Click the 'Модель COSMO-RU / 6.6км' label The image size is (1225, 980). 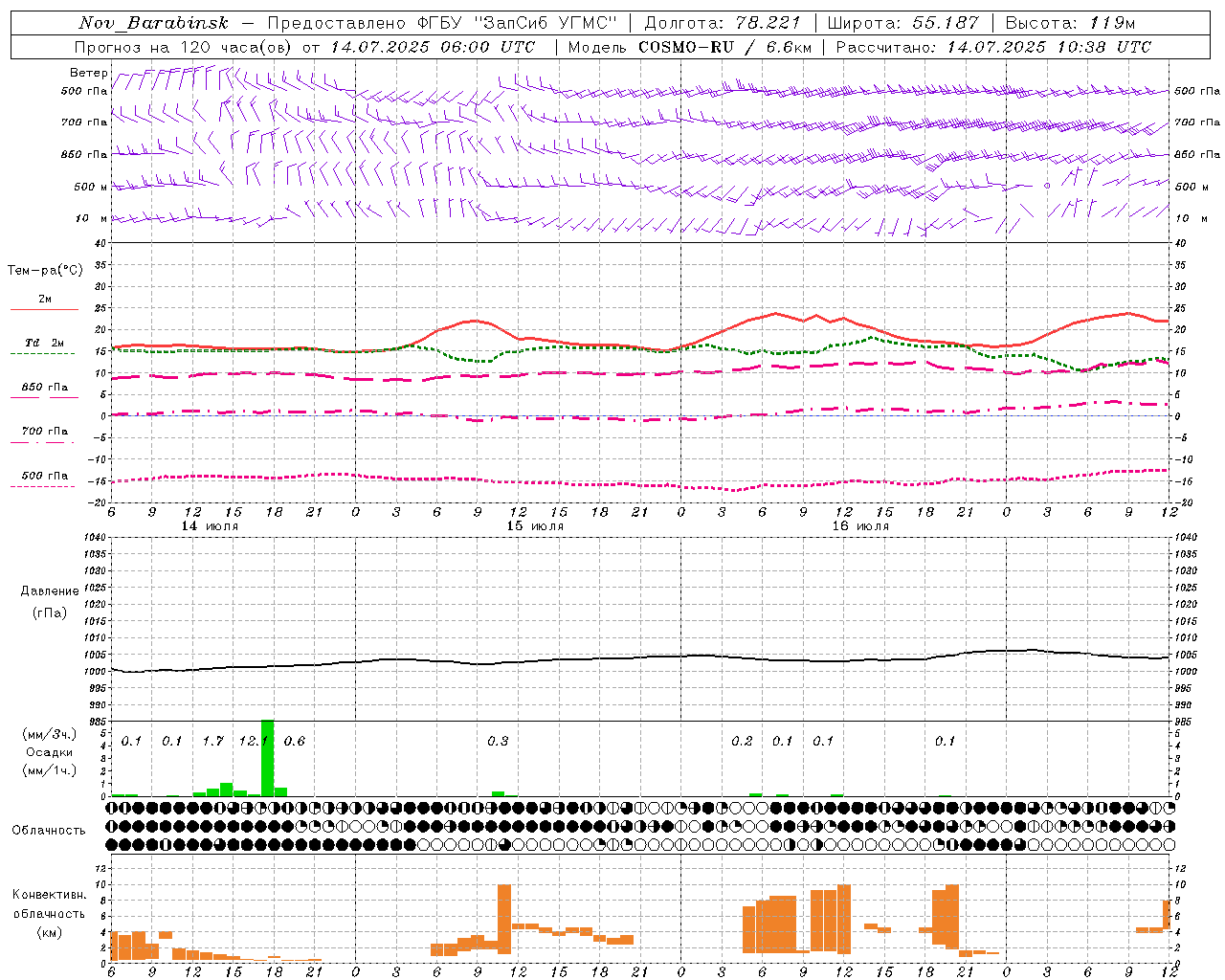coord(690,47)
